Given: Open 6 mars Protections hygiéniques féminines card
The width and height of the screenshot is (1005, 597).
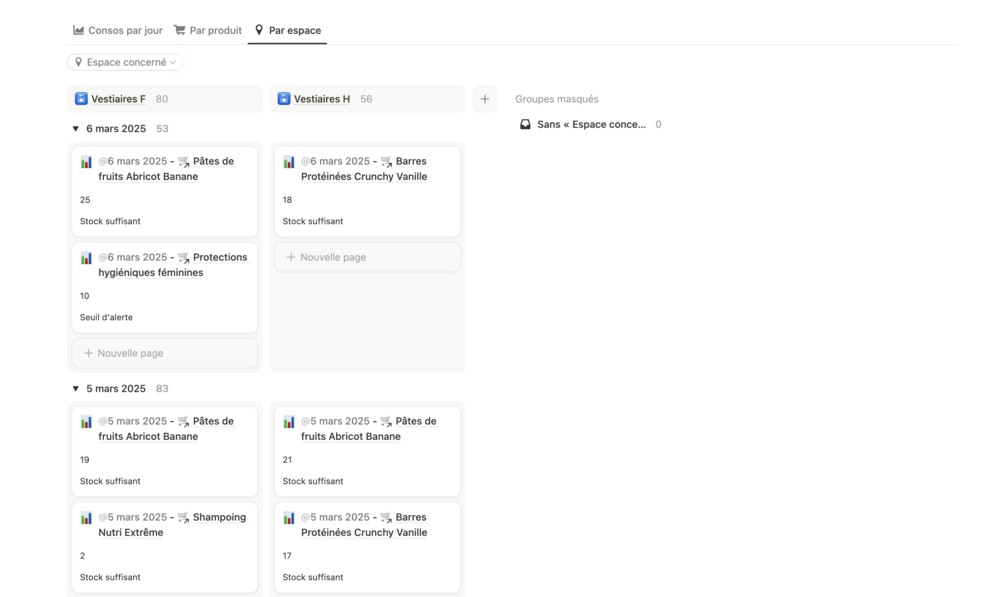Looking at the screenshot, I should tap(165, 287).
